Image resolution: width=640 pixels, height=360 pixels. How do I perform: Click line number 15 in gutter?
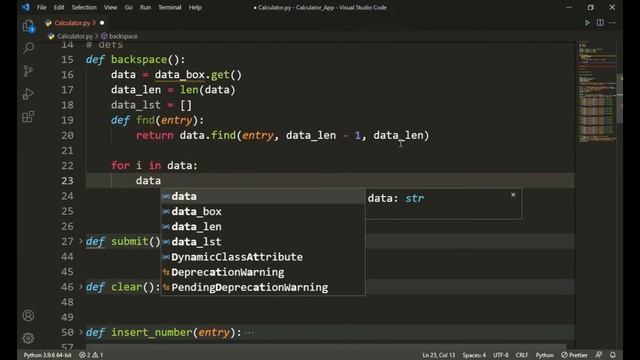pos(67,60)
